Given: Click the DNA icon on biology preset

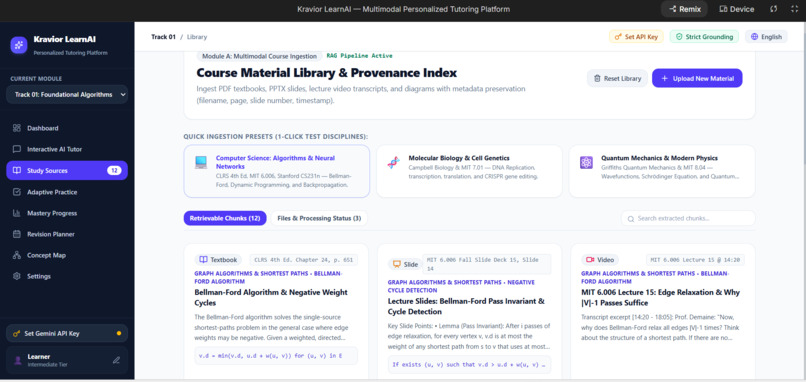Looking at the screenshot, I should pos(393,162).
